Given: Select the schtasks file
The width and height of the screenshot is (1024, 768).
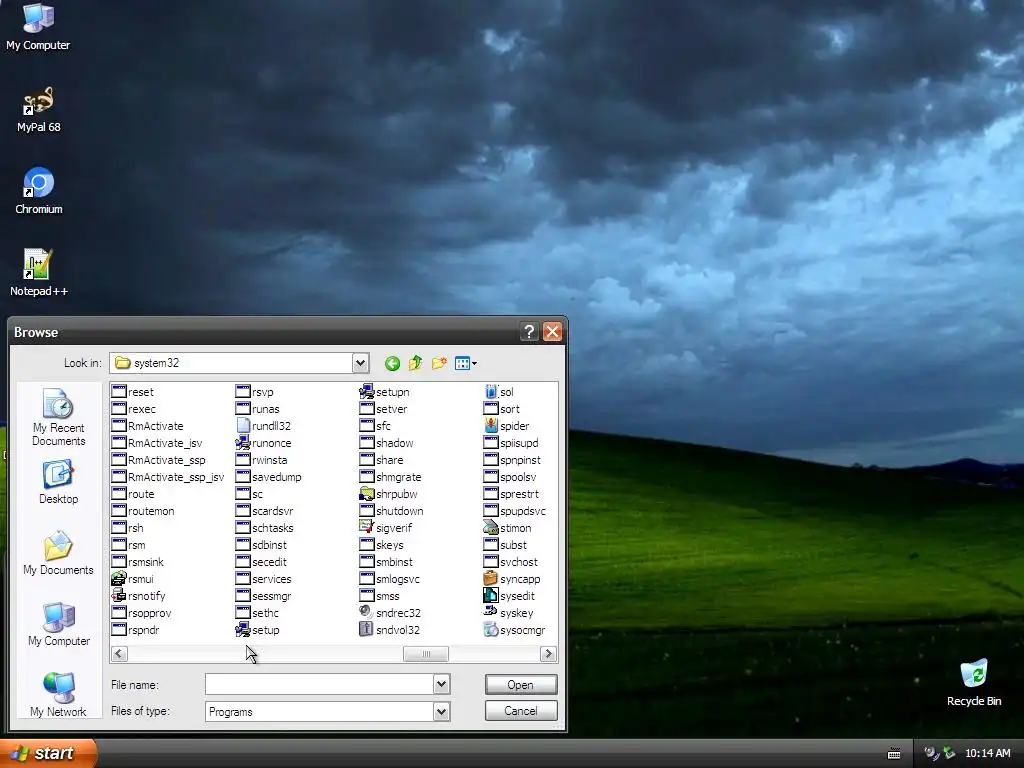Looking at the screenshot, I should [264, 528].
